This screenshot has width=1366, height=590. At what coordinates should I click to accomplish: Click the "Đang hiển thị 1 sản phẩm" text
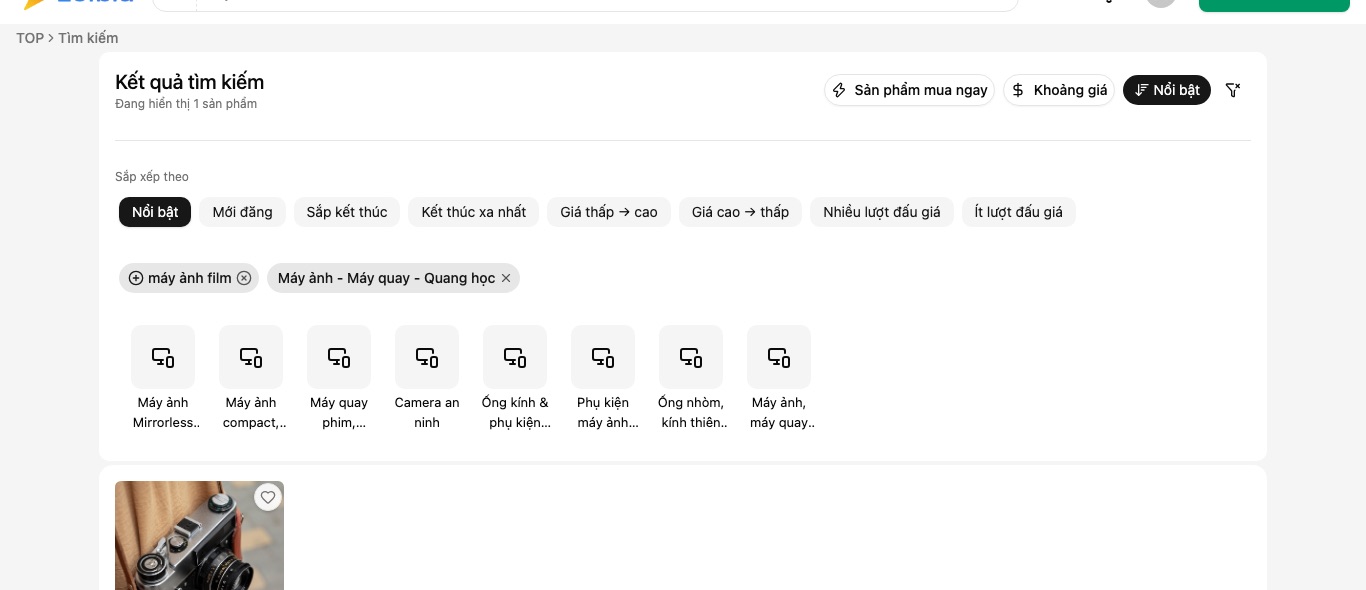(186, 104)
